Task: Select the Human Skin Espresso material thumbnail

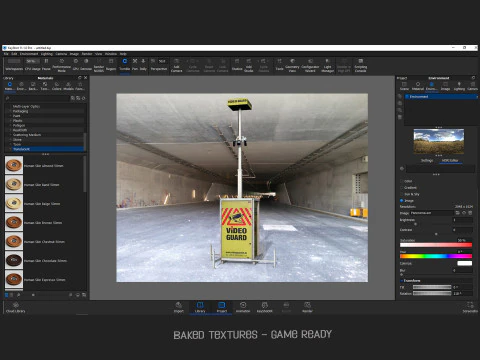Action: (x=14, y=279)
